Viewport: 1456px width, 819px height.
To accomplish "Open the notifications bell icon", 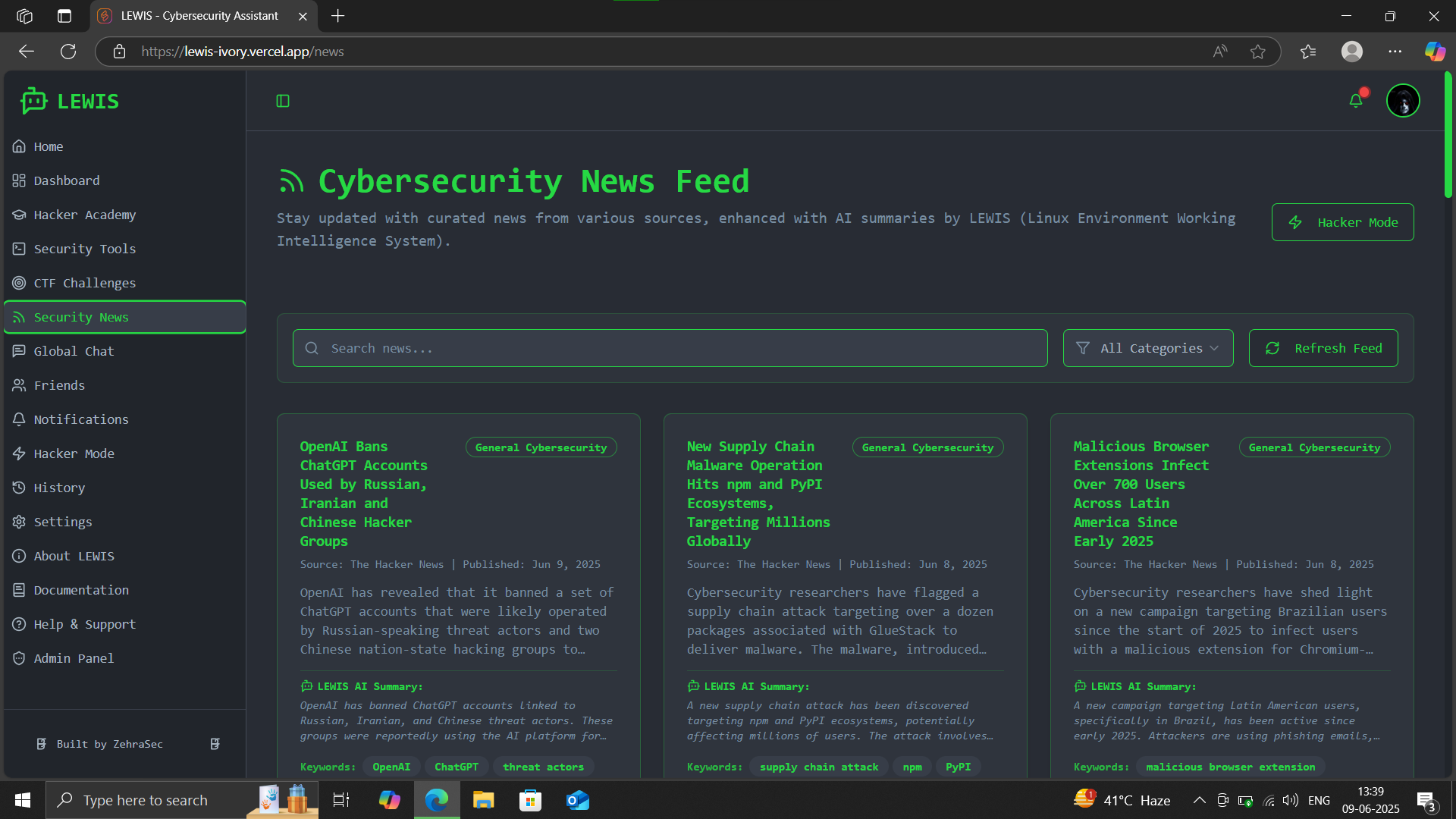I will click(x=1356, y=100).
